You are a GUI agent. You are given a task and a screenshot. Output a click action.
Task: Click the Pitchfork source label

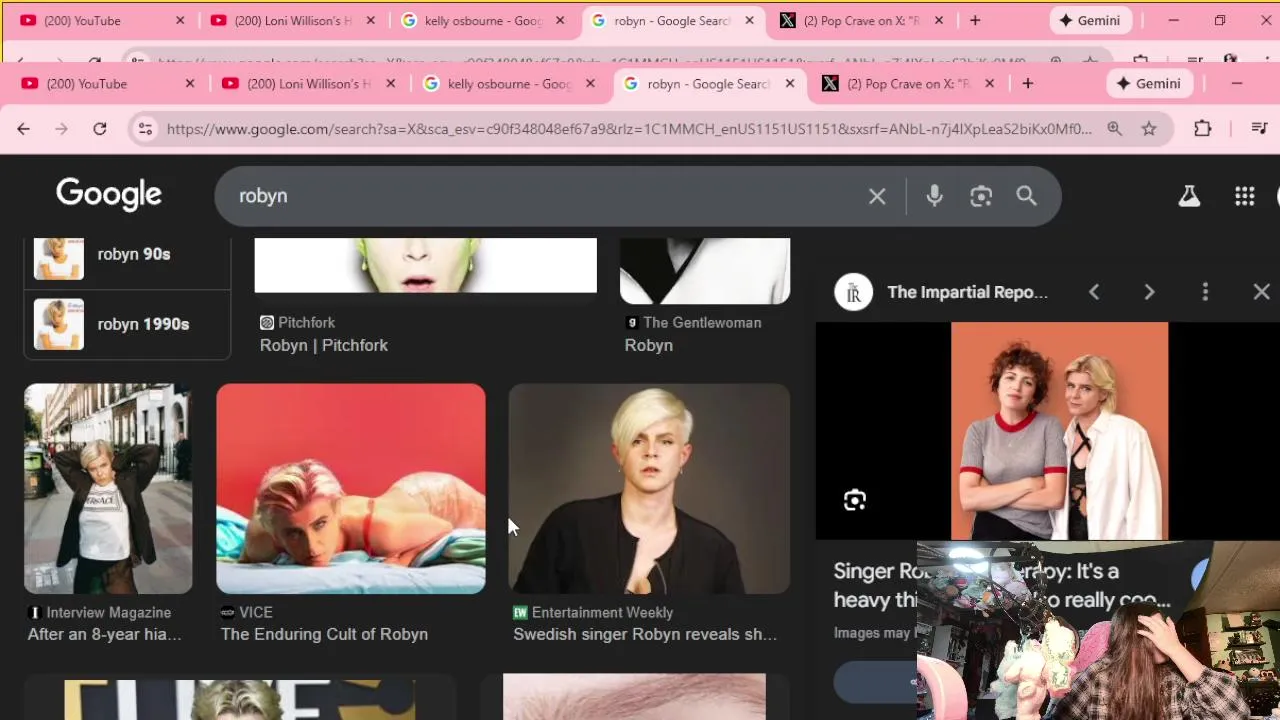306,322
